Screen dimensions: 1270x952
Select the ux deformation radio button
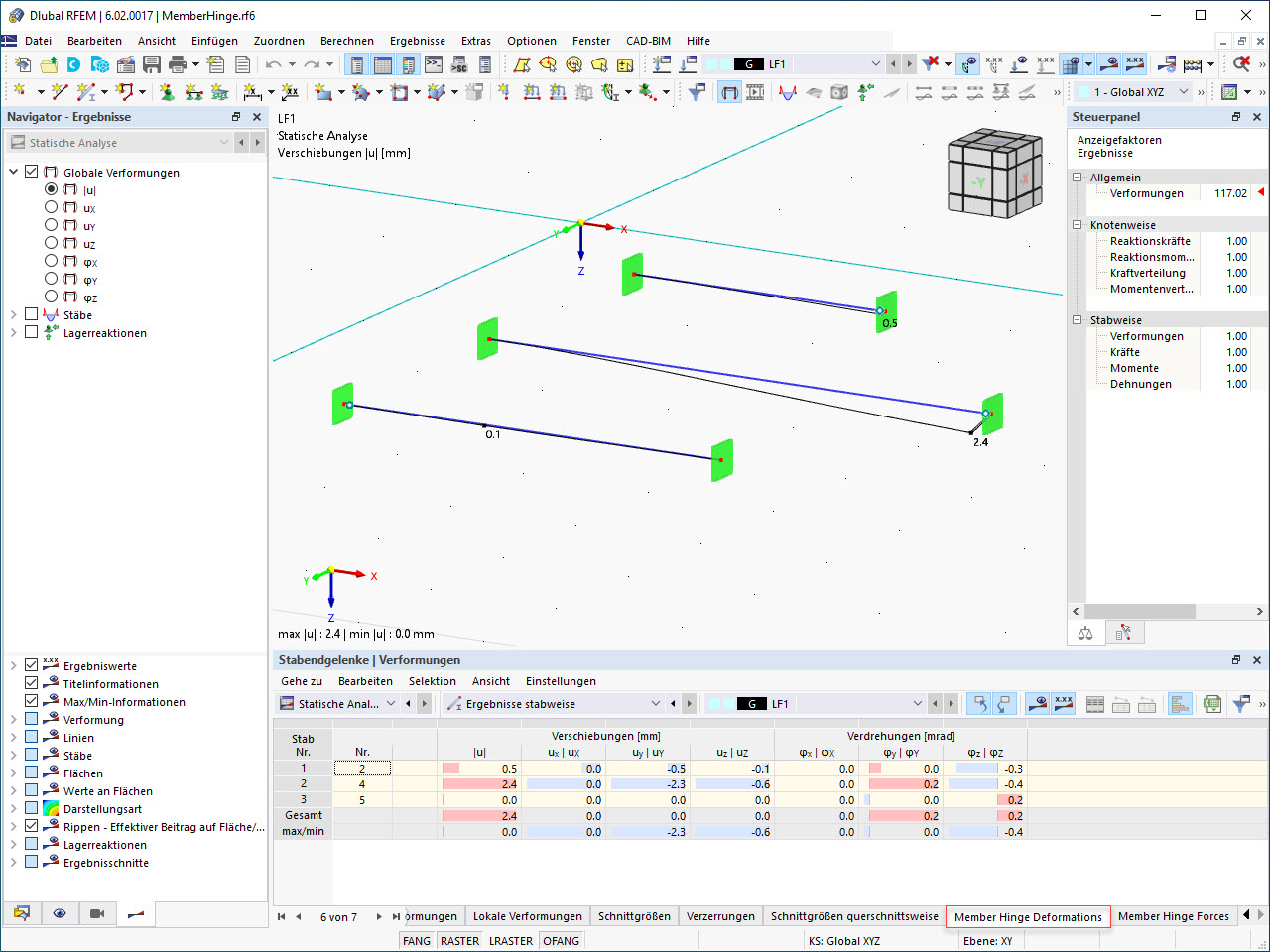(x=52, y=207)
